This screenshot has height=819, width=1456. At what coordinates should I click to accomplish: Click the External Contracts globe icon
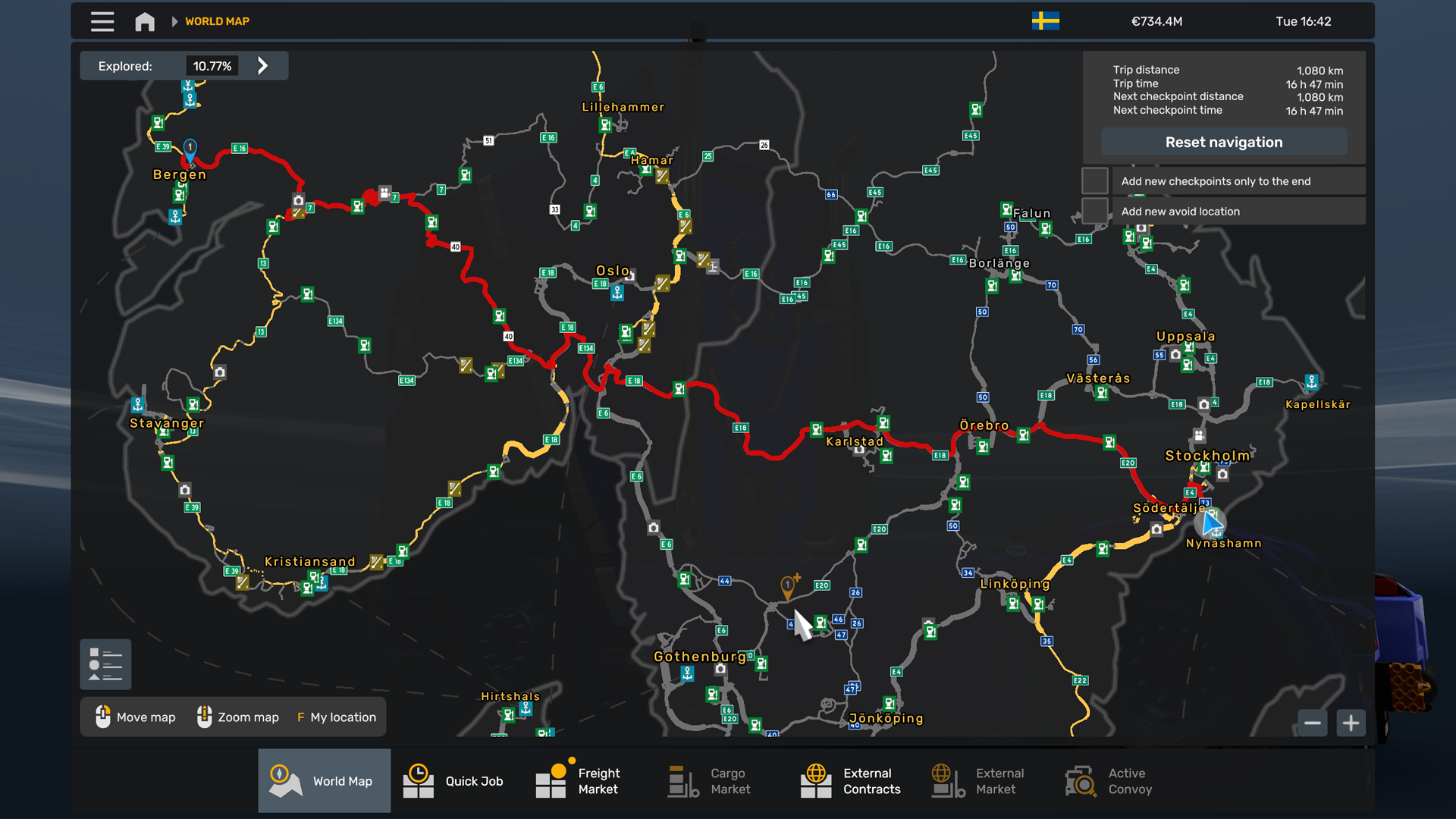816,780
